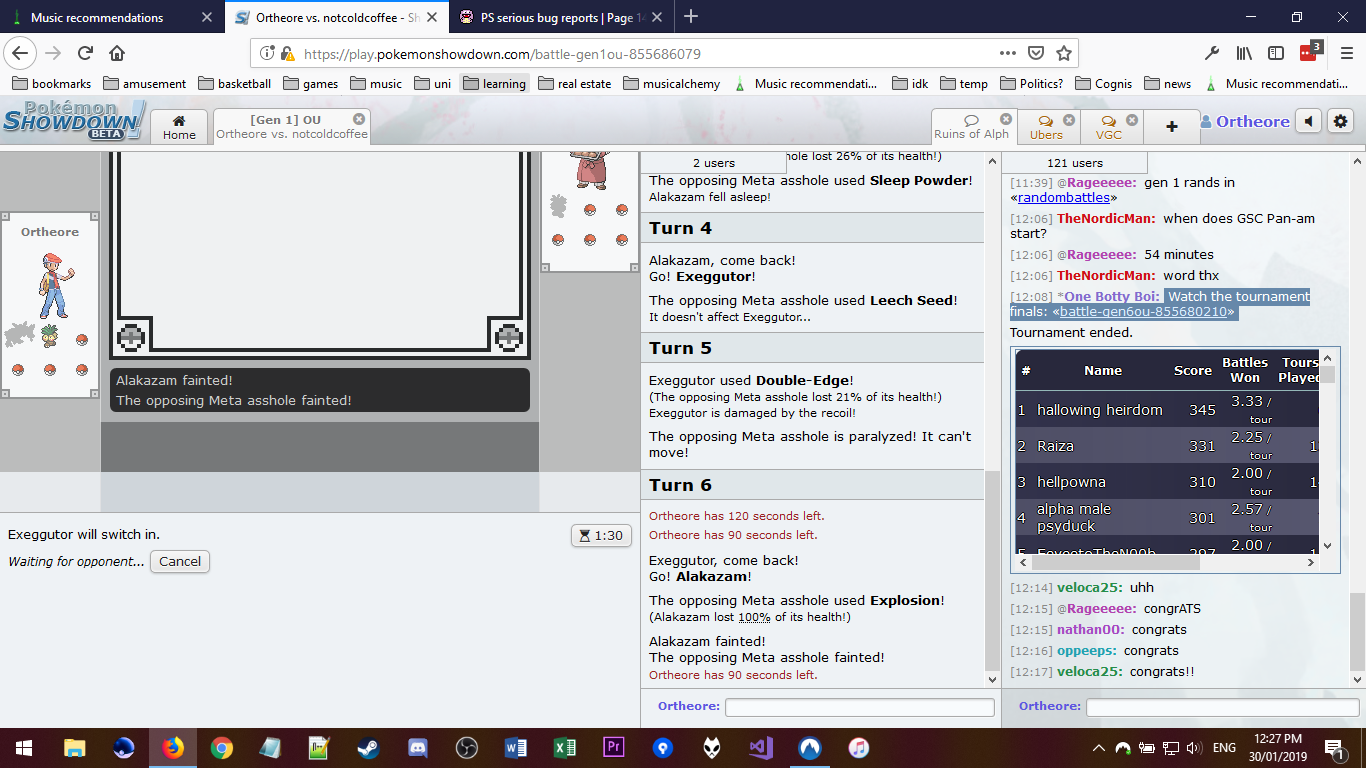
Task: Reload the page in Firefox
Action: click(86, 53)
